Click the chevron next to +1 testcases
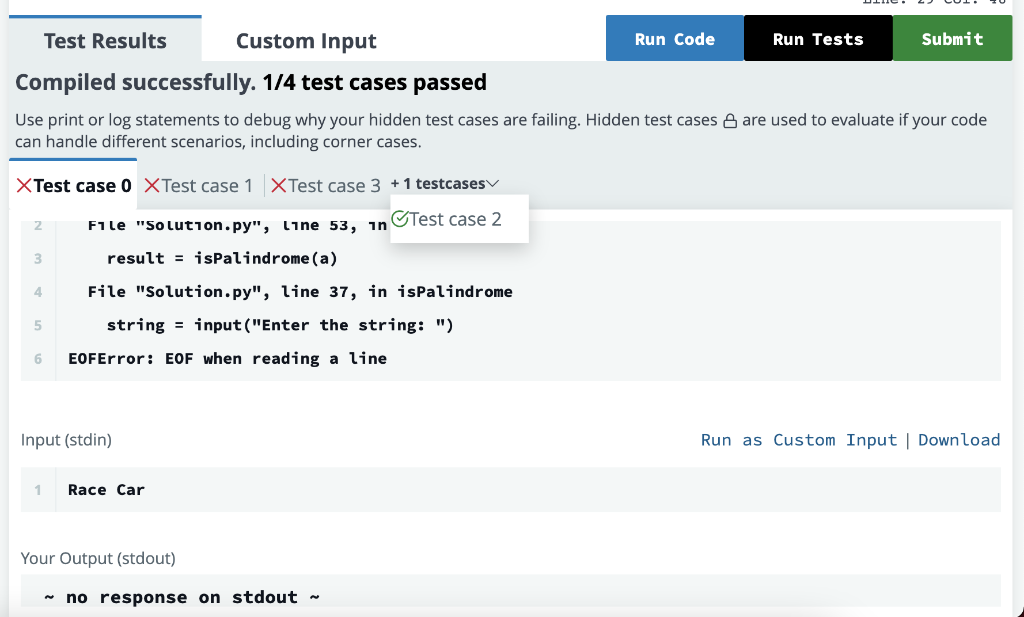 pyautogui.click(x=491, y=183)
